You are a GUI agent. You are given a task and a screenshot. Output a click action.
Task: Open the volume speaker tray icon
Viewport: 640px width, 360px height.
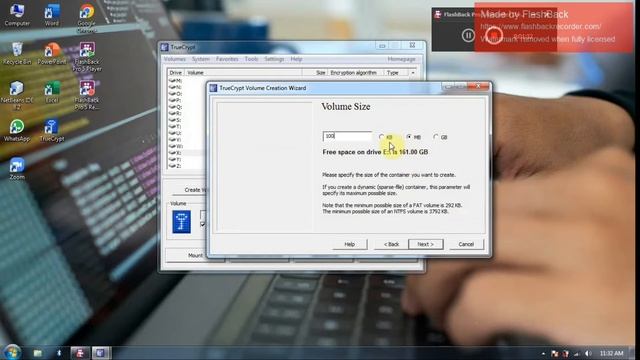click(x=588, y=353)
